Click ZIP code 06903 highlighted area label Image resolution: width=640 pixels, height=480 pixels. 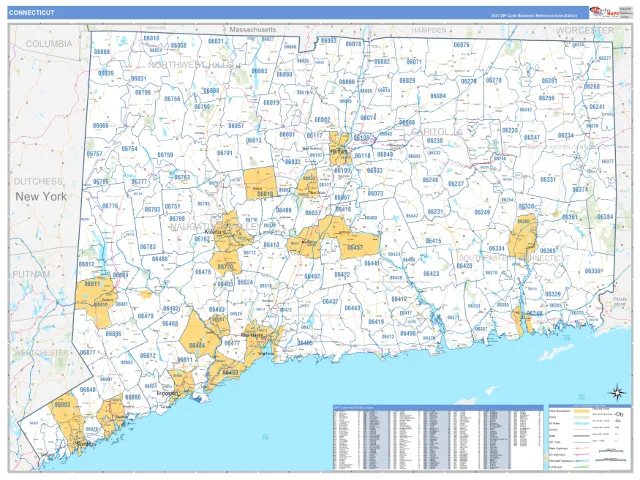[x=62, y=405]
